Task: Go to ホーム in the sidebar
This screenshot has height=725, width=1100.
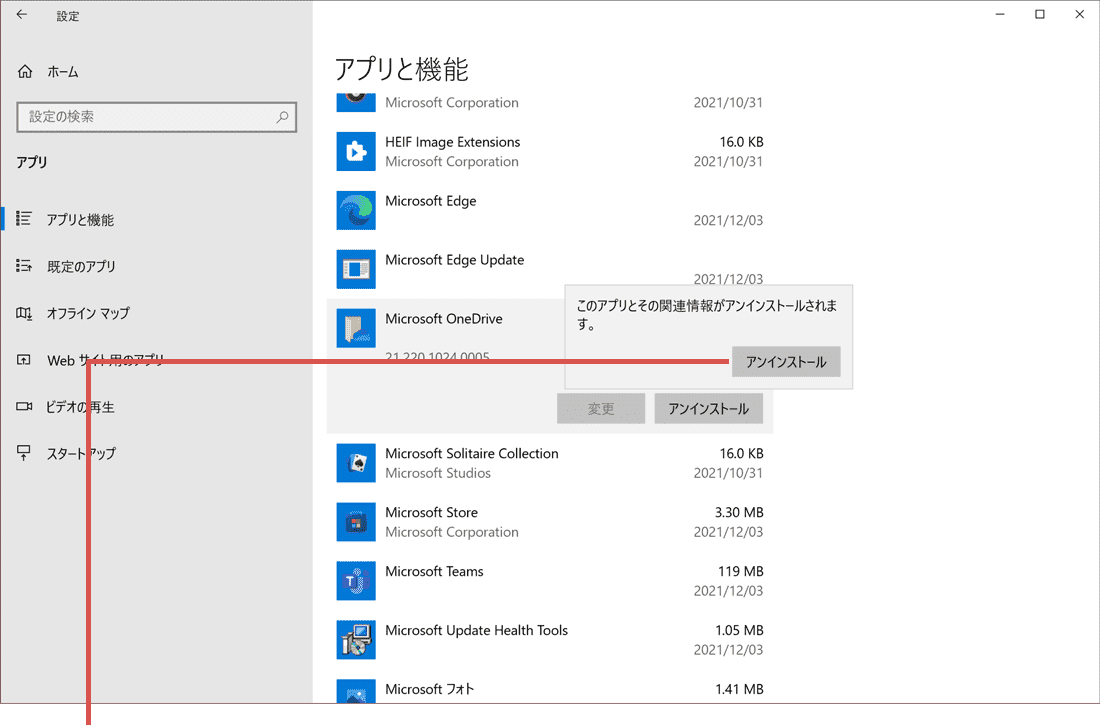Action: coord(62,72)
